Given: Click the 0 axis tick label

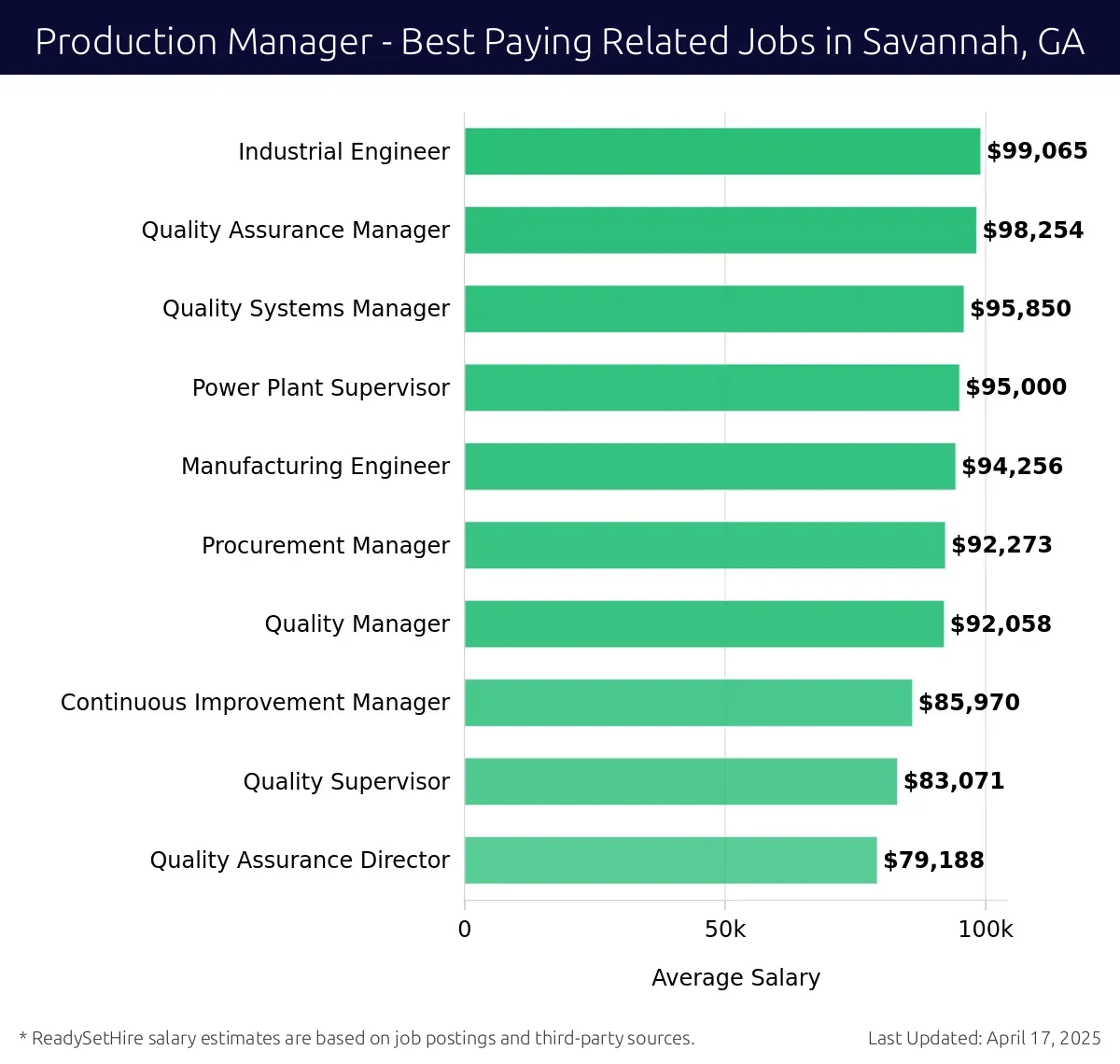Looking at the screenshot, I should [465, 930].
